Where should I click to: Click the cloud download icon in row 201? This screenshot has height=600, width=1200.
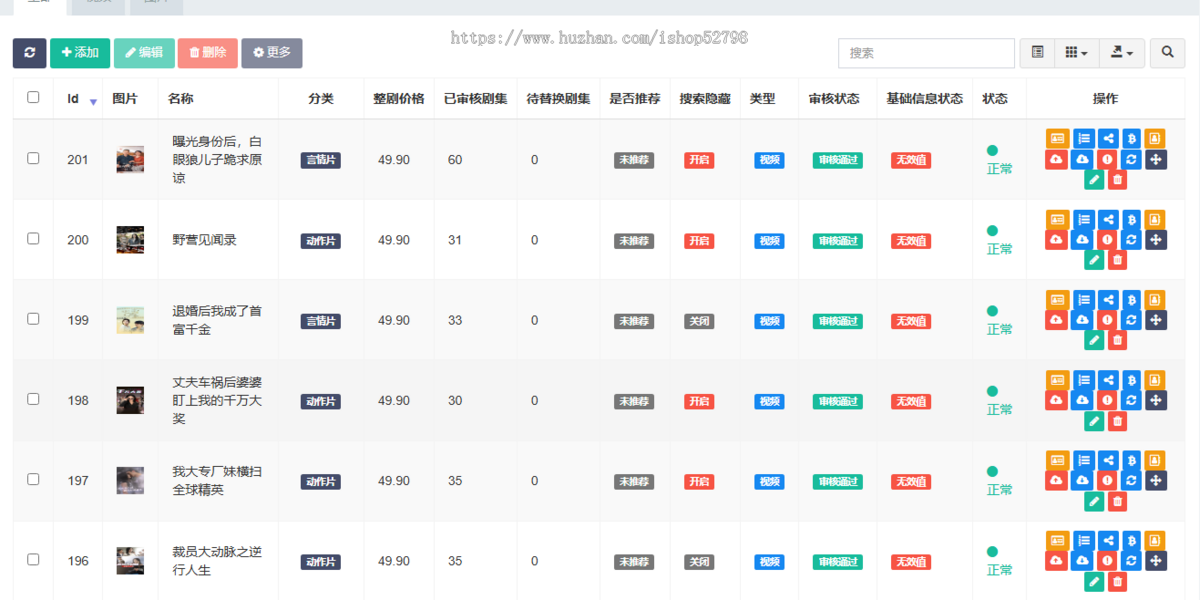pyautogui.click(x=1082, y=159)
